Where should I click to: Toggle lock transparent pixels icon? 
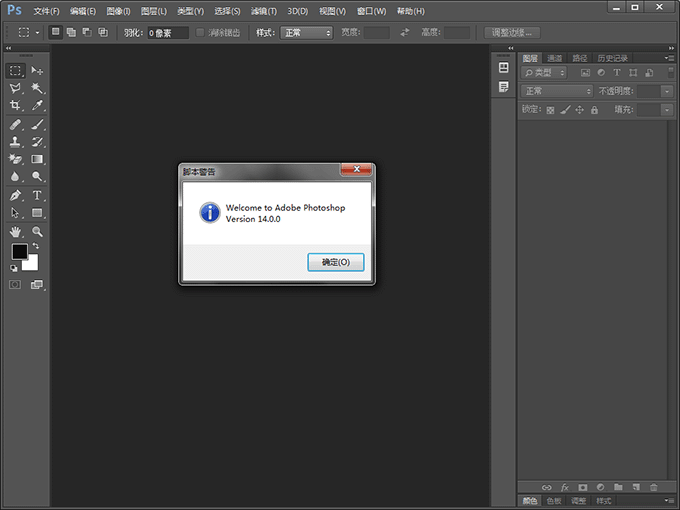[550, 110]
